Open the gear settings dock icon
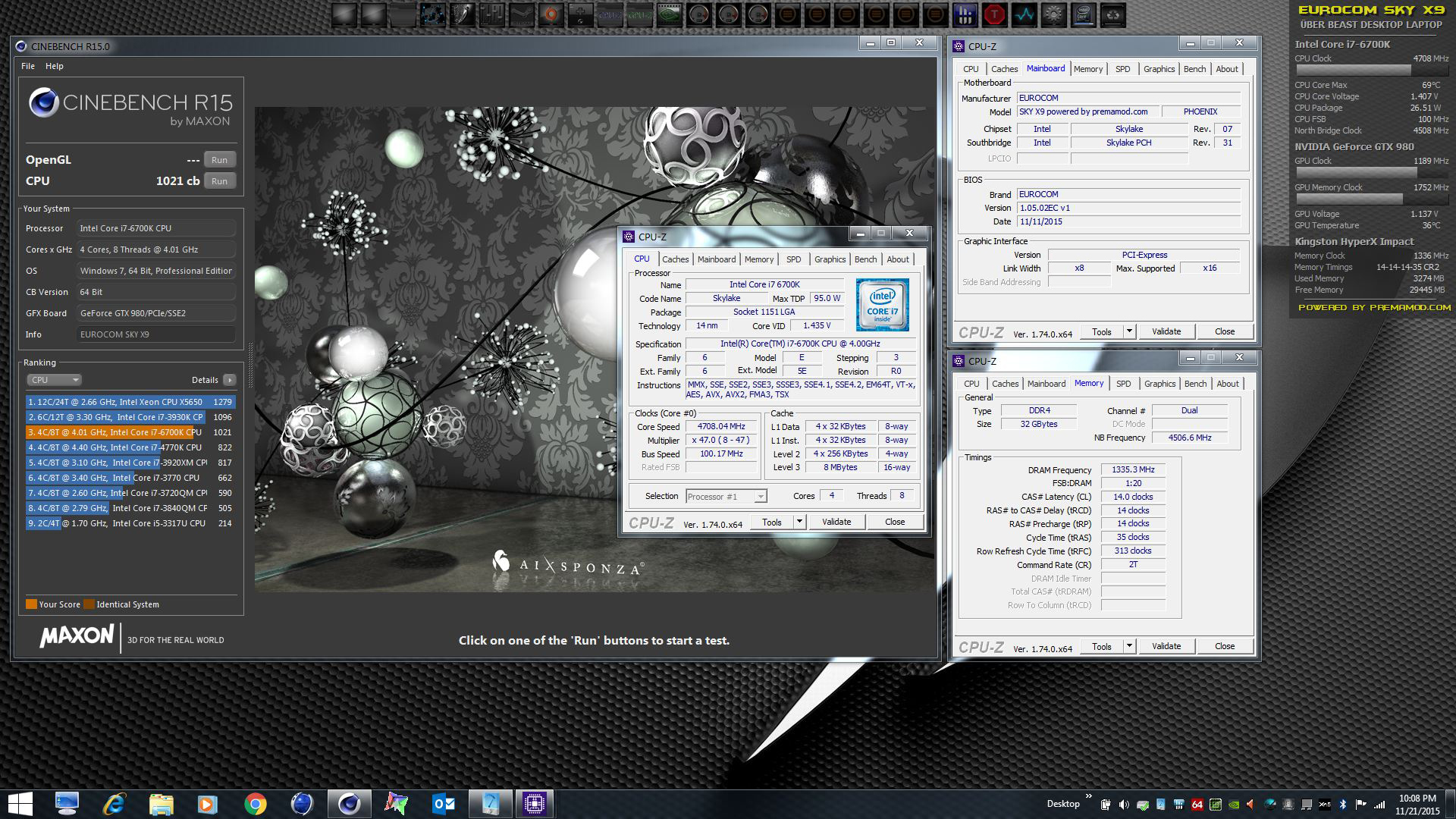 [1053, 15]
